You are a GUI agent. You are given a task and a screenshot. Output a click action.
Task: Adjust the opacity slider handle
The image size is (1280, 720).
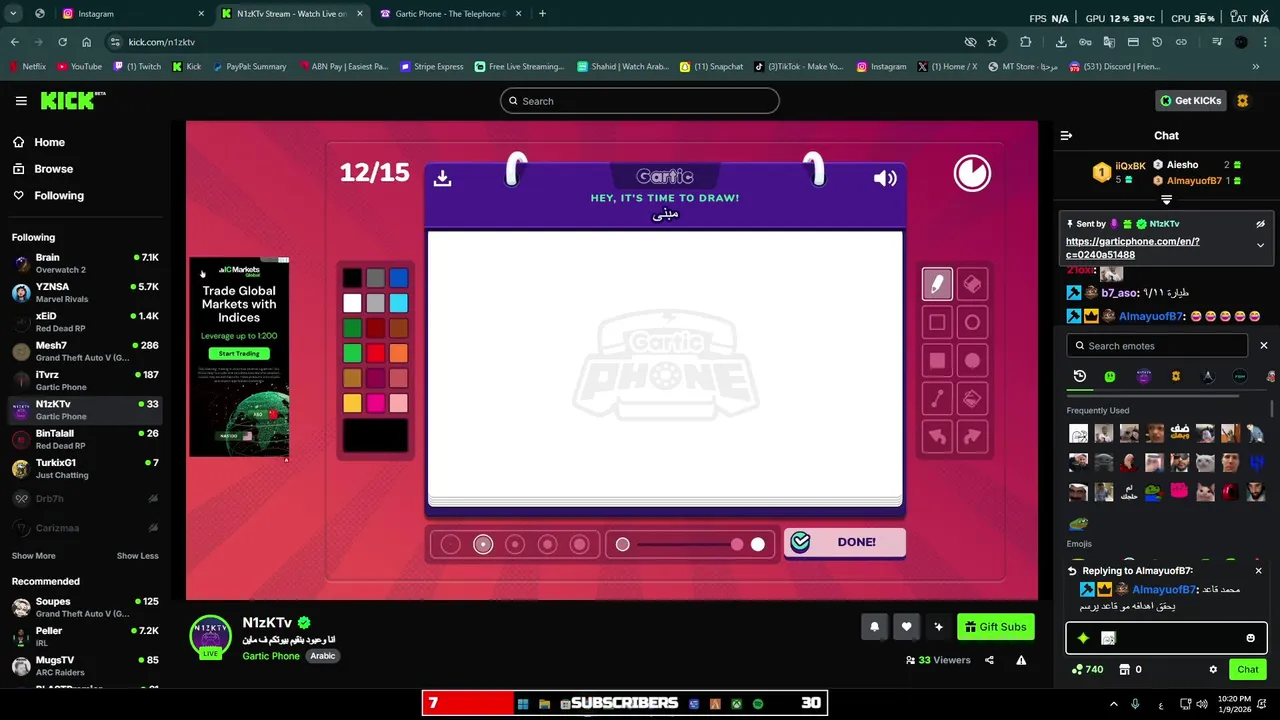737,544
